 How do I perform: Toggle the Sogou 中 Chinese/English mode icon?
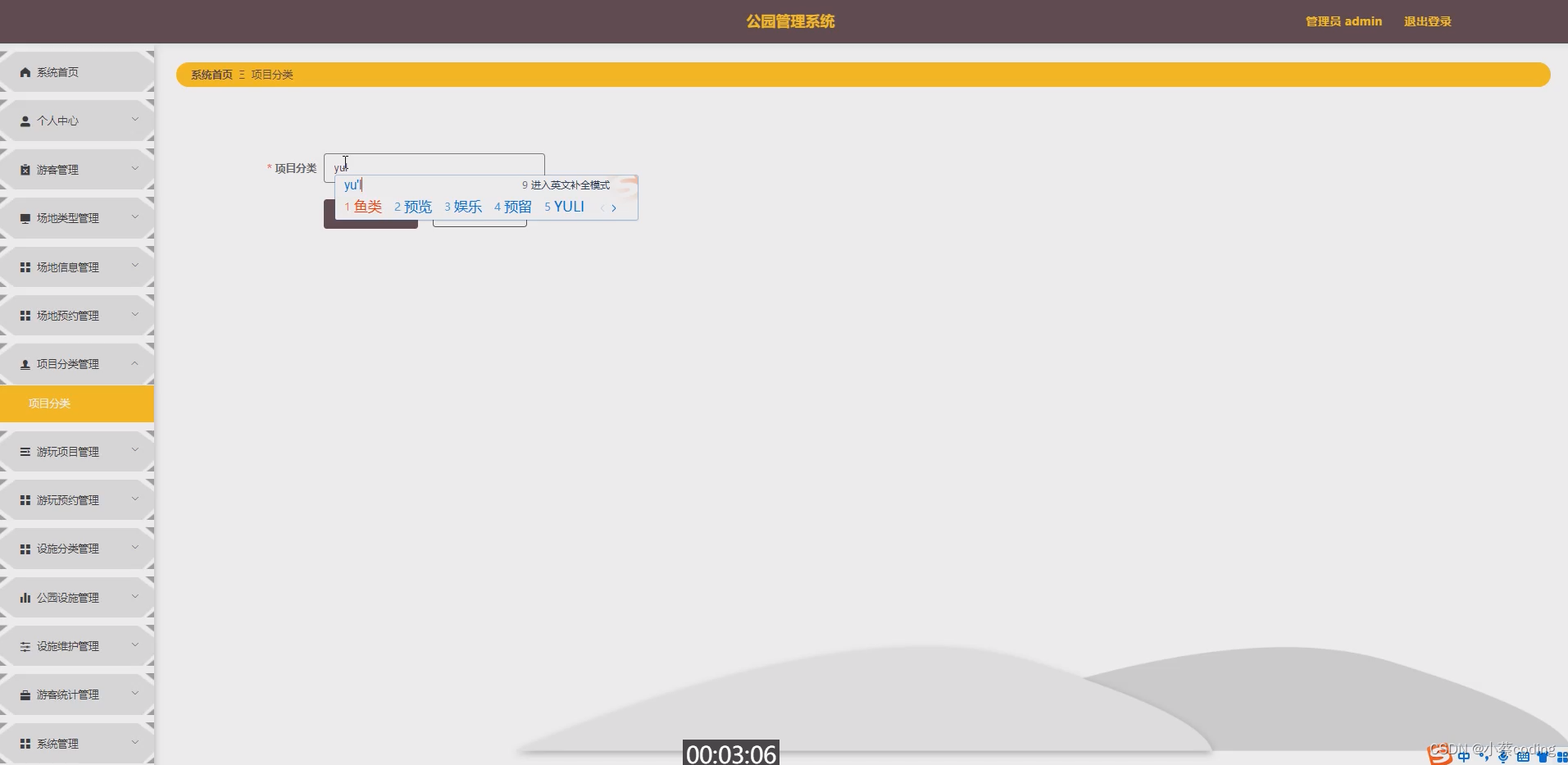click(x=1464, y=756)
